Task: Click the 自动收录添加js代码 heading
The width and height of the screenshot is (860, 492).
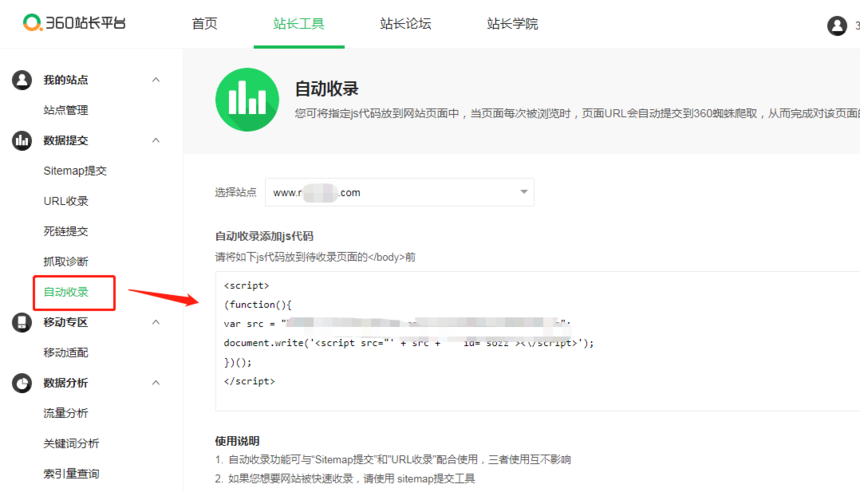Action: [x=264, y=236]
